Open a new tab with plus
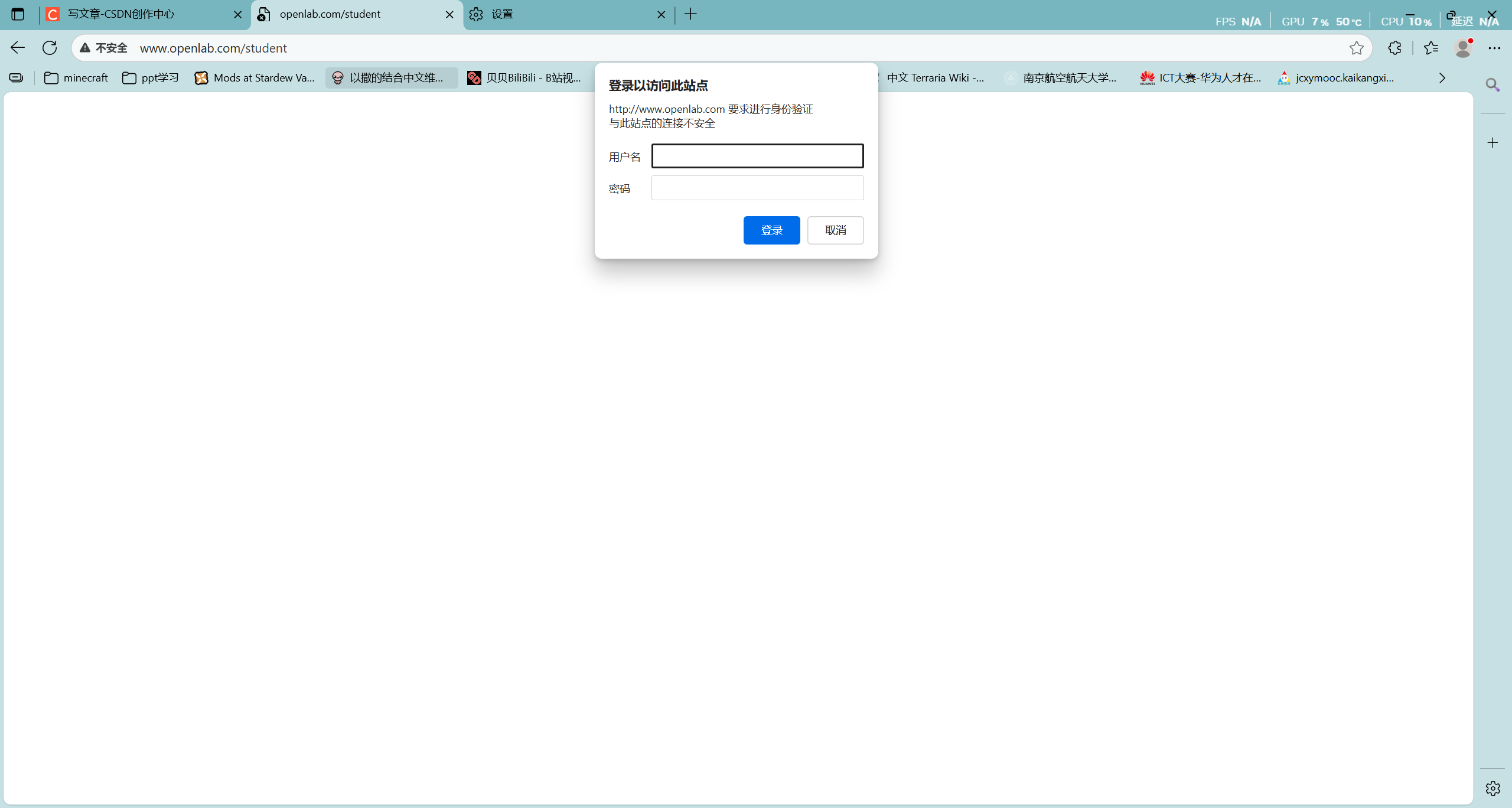Screen dimensions: 1512x808 pos(690,14)
